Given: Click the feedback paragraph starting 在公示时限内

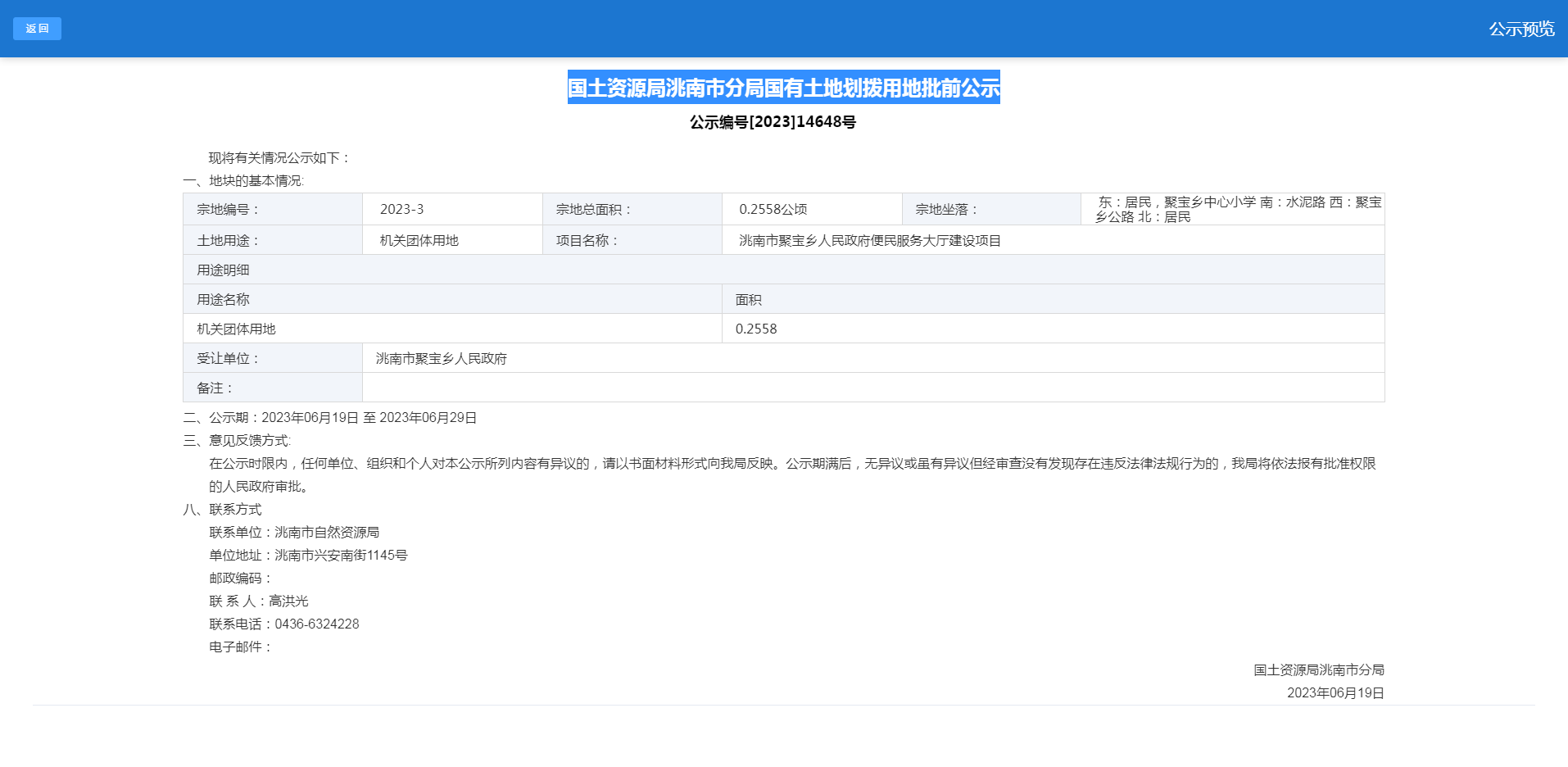Looking at the screenshot, I should [x=792, y=475].
